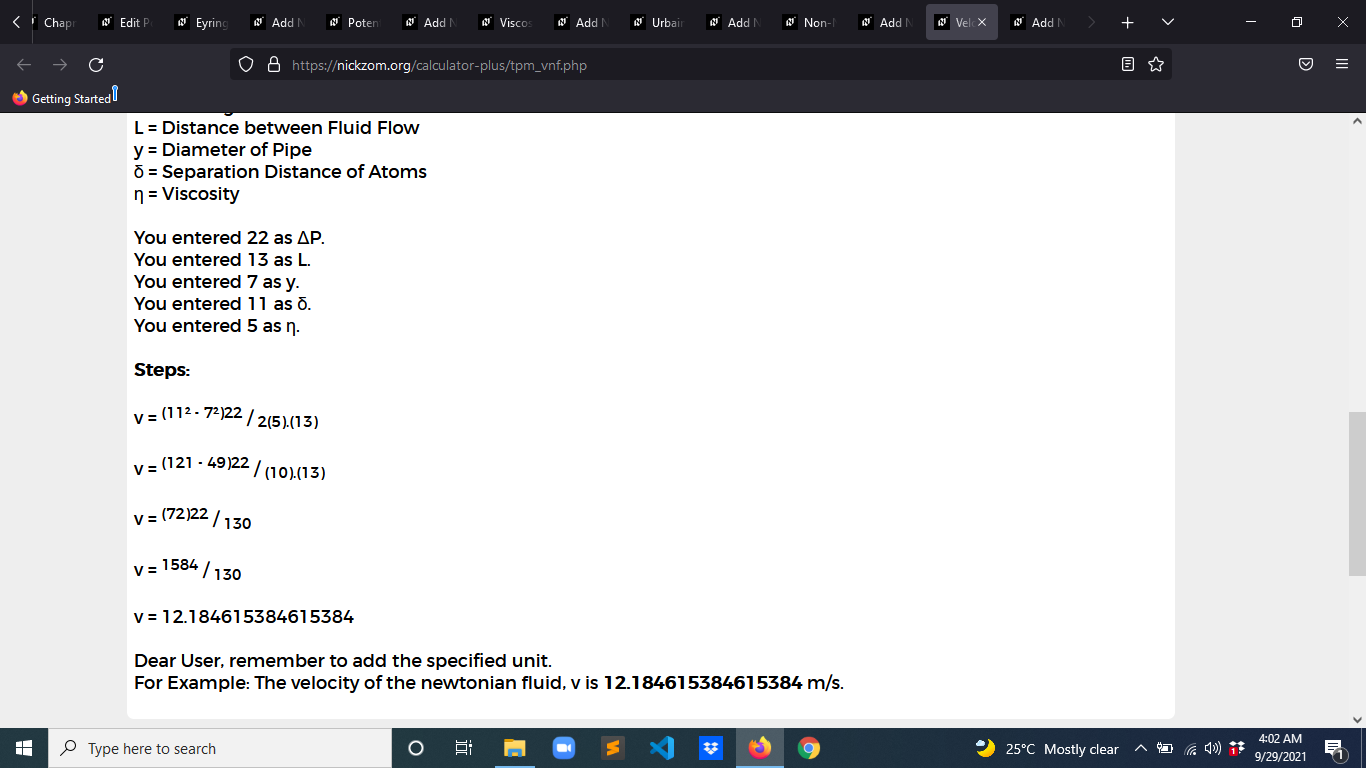Open the Getting Started bookmark
The image size is (1366, 768).
pos(62,98)
